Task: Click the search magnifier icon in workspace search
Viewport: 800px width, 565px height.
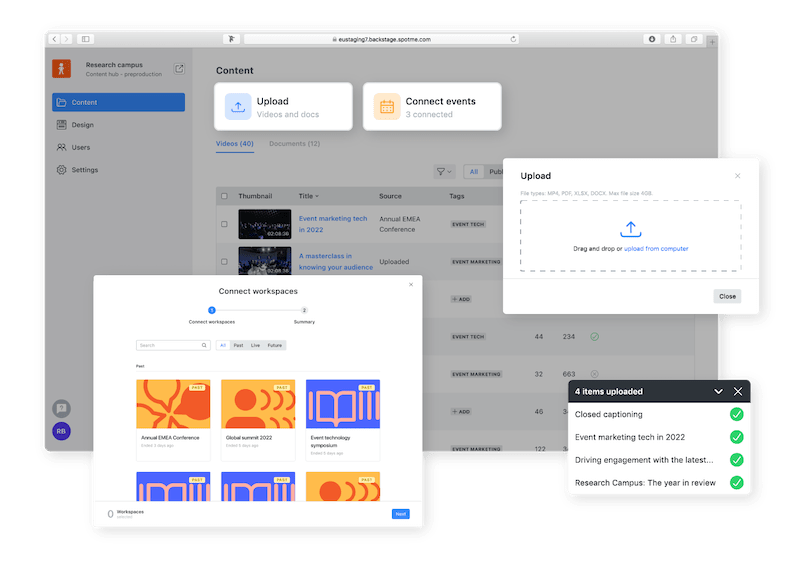Action: tap(204, 346)
